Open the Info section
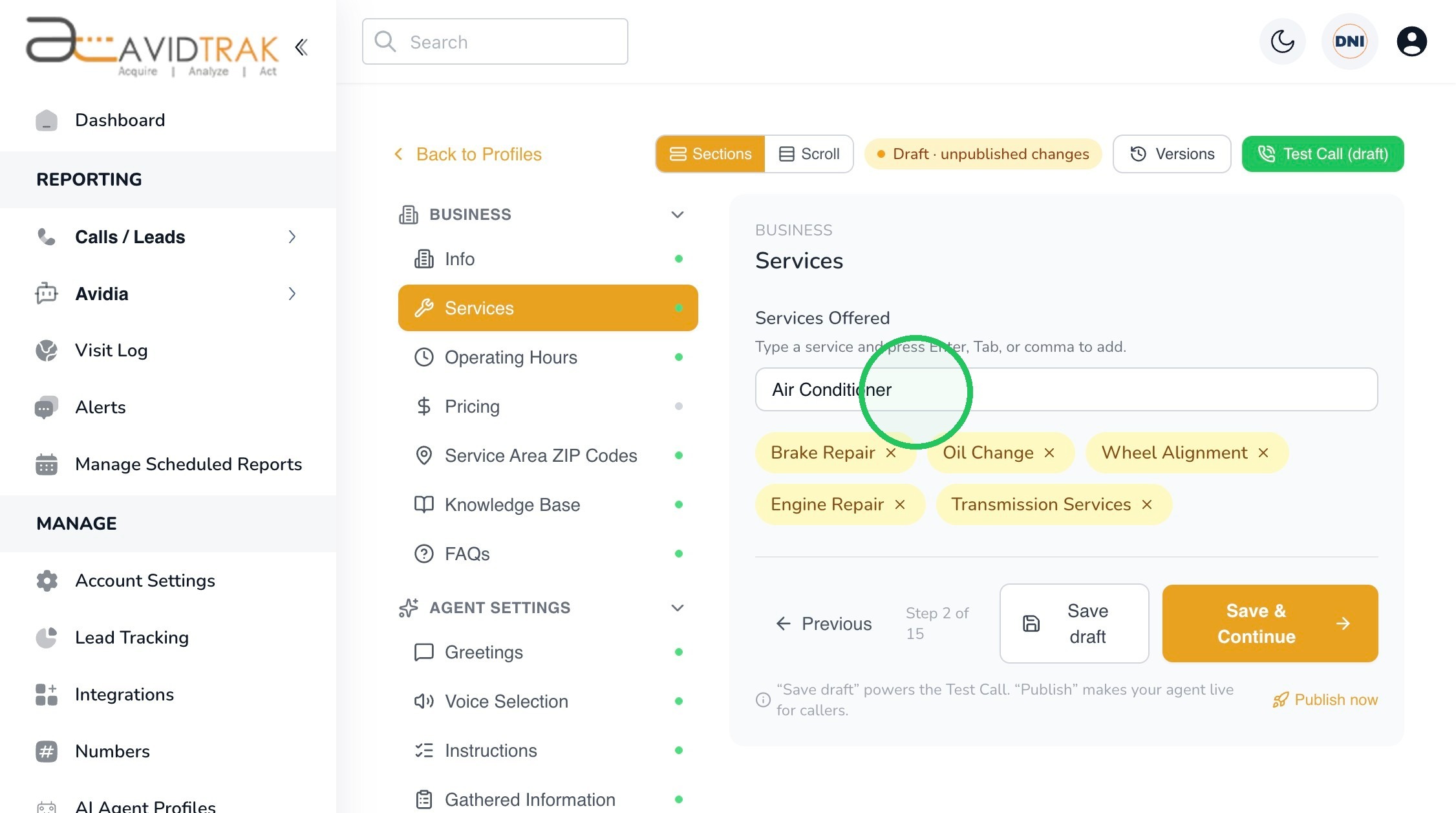1456x813 pixels. tap(548, 259)
